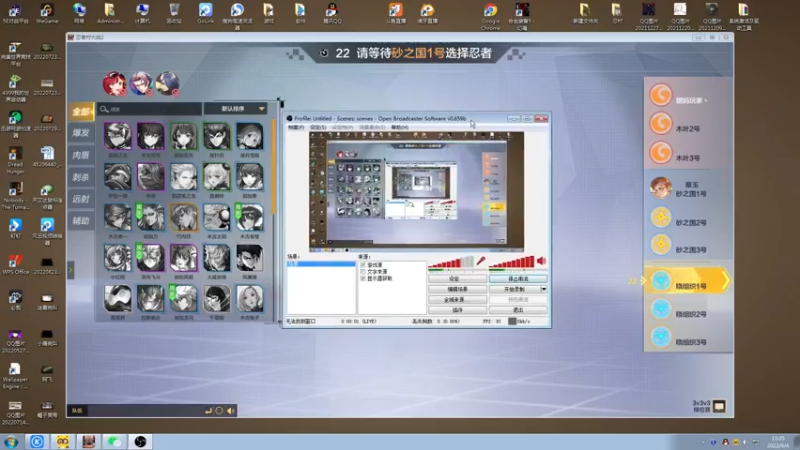Select the 爆发 category tab
The width and height of the screenshot is (800, 450).
[x=81, y=133]
